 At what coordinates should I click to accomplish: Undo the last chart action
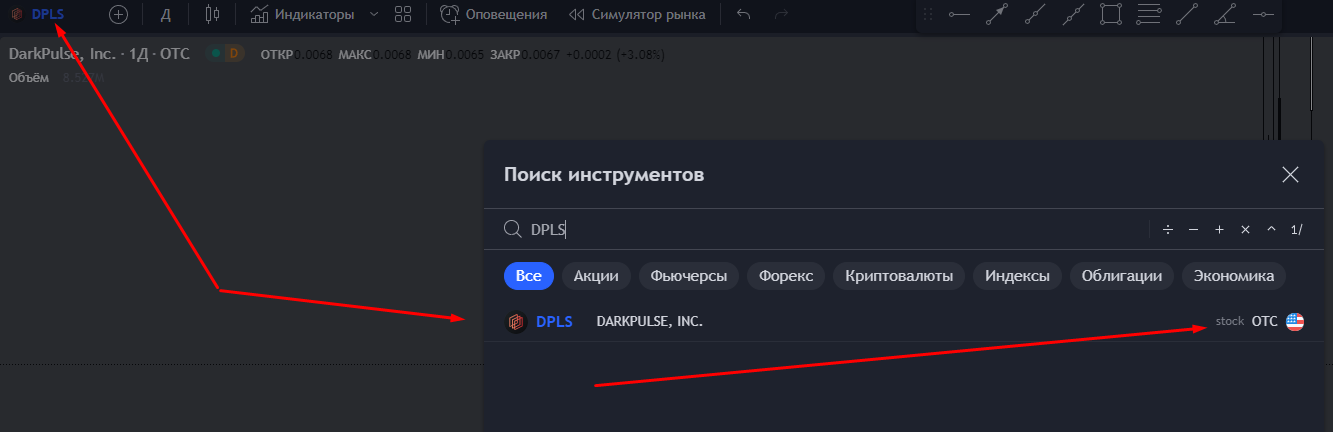tap(743, 15)
